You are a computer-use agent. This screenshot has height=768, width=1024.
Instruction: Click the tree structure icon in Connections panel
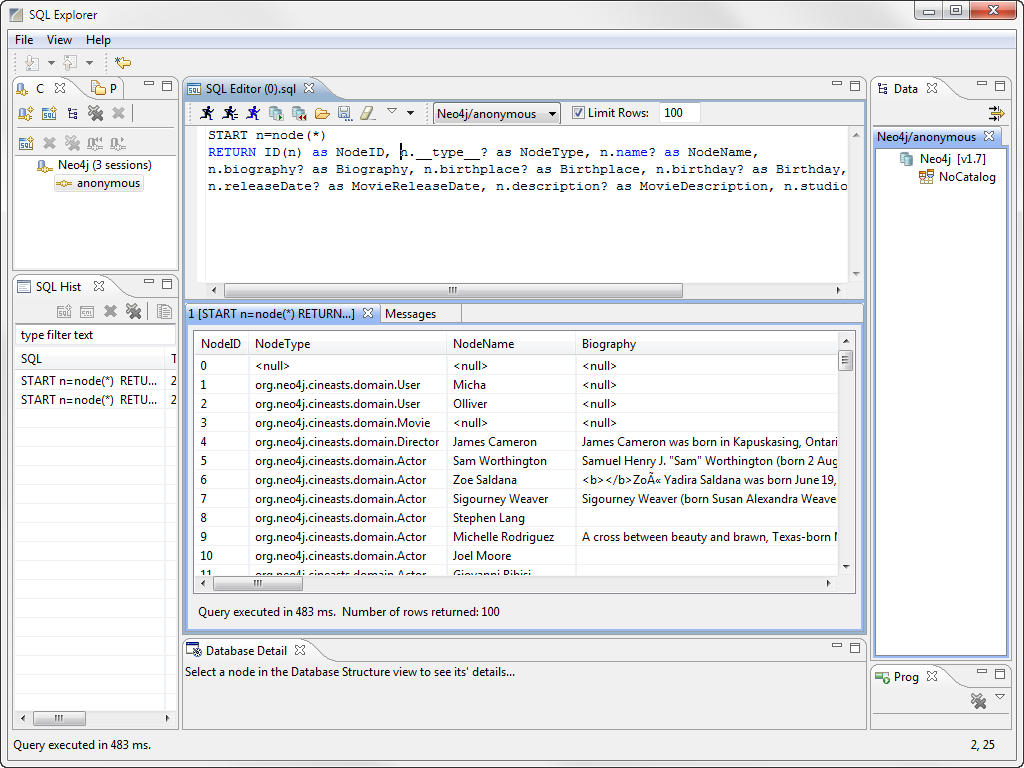tap(72, 114)
